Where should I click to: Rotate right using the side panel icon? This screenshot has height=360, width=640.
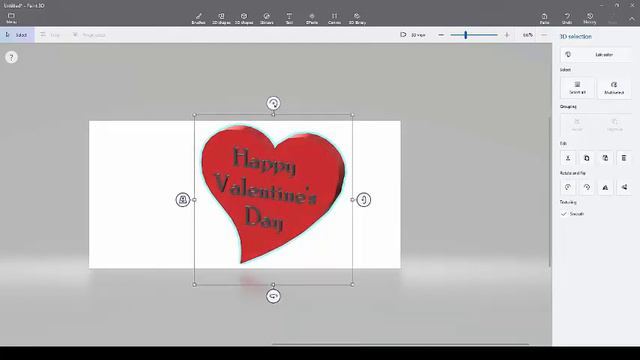(587, 187)
